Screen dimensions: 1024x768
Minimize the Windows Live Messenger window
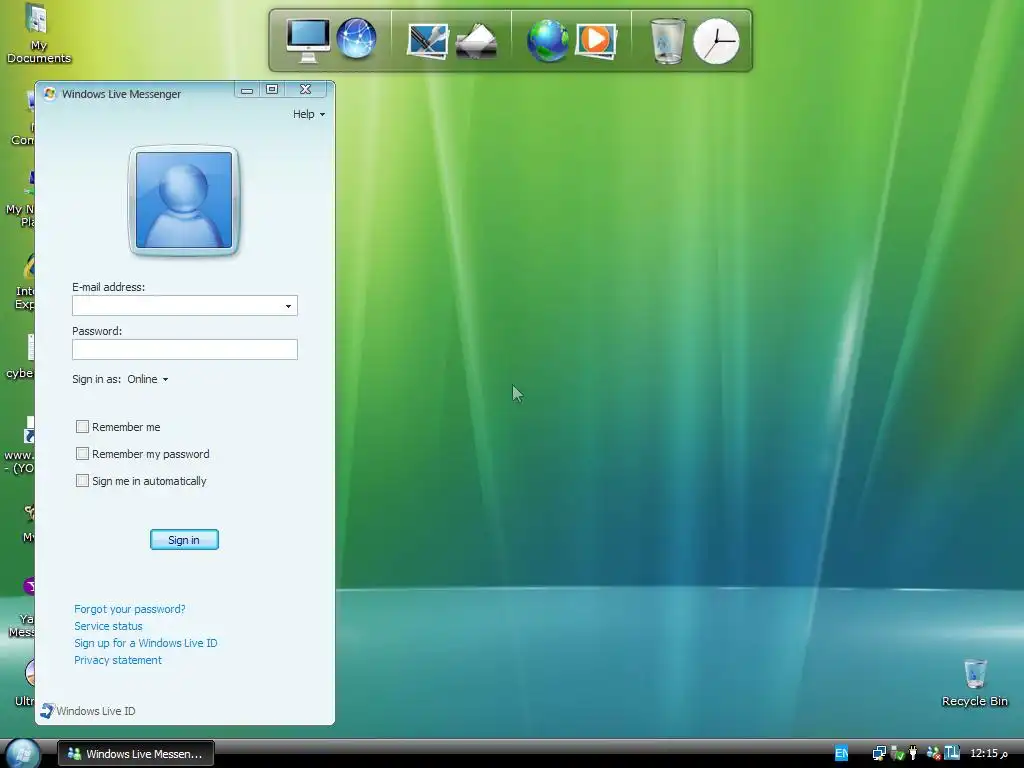pos(247,89)
